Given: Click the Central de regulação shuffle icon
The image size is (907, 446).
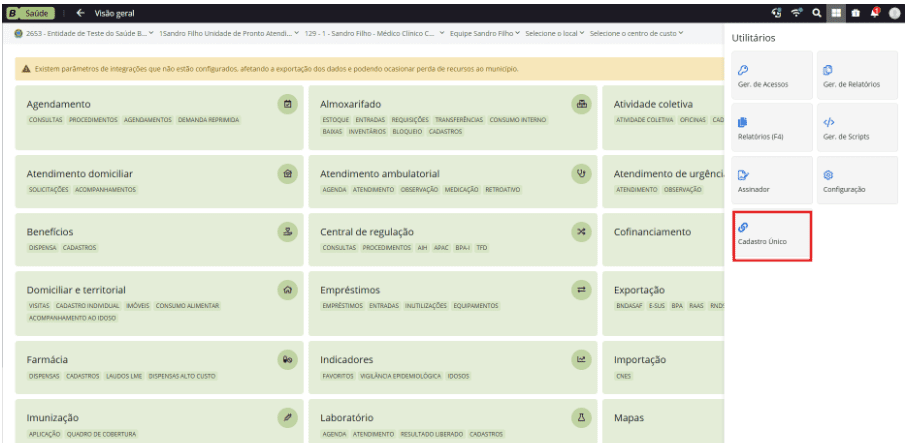Looking at the screenshot, I should coord(581,232).
